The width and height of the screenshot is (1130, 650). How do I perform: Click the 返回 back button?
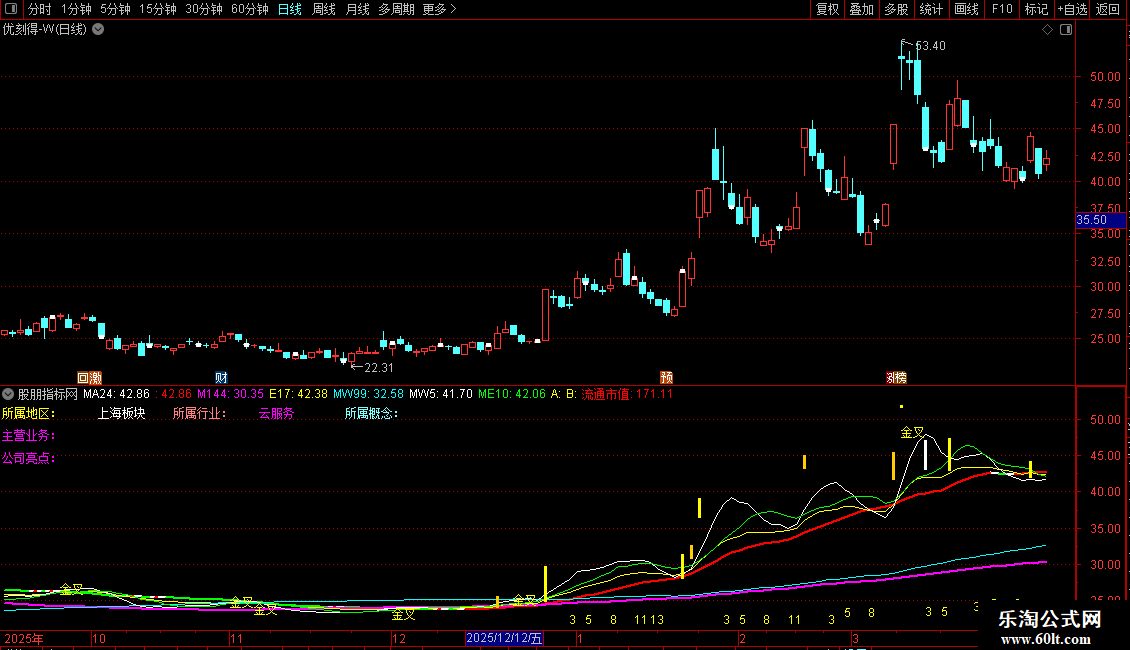[1108, 9]
